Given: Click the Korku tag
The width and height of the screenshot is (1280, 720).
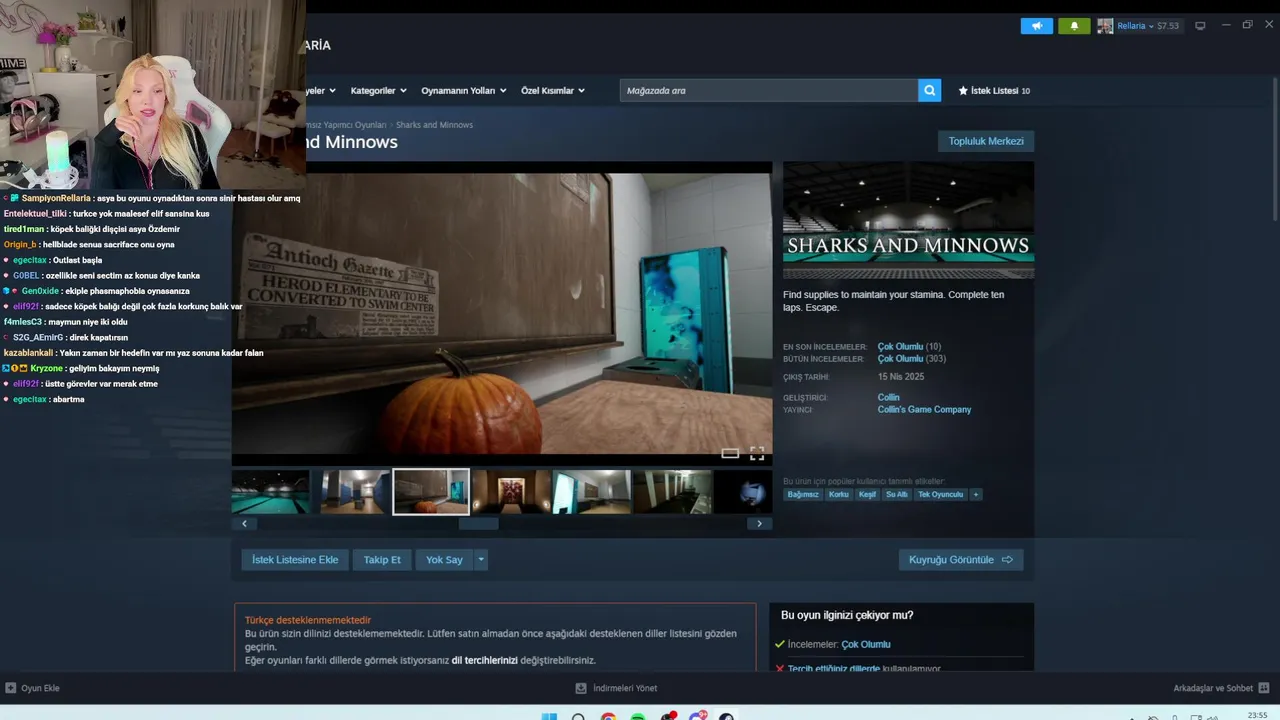Looking at the screenshot, I should point(838,494).
